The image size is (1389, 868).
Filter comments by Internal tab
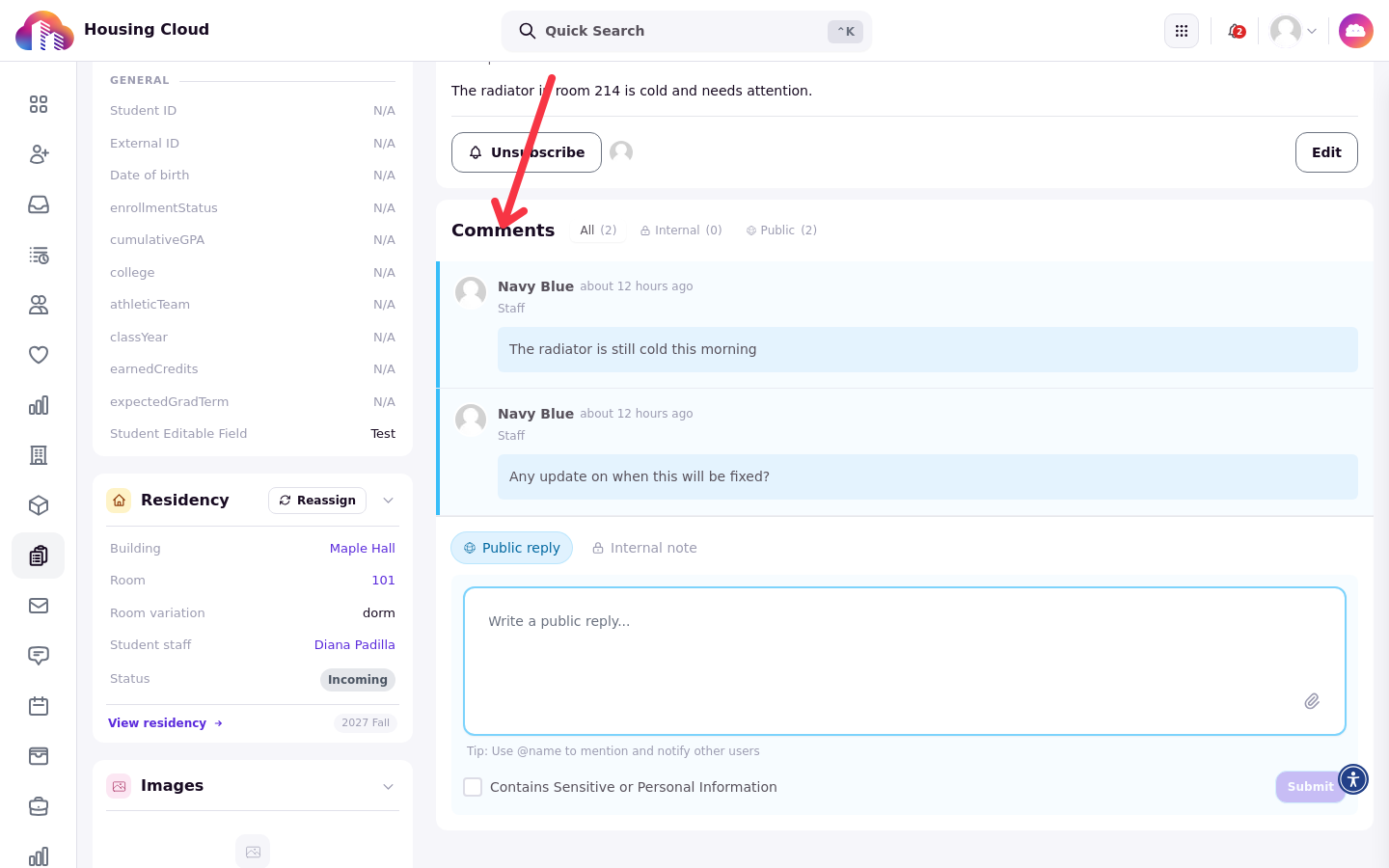click(x=681, y=231)
